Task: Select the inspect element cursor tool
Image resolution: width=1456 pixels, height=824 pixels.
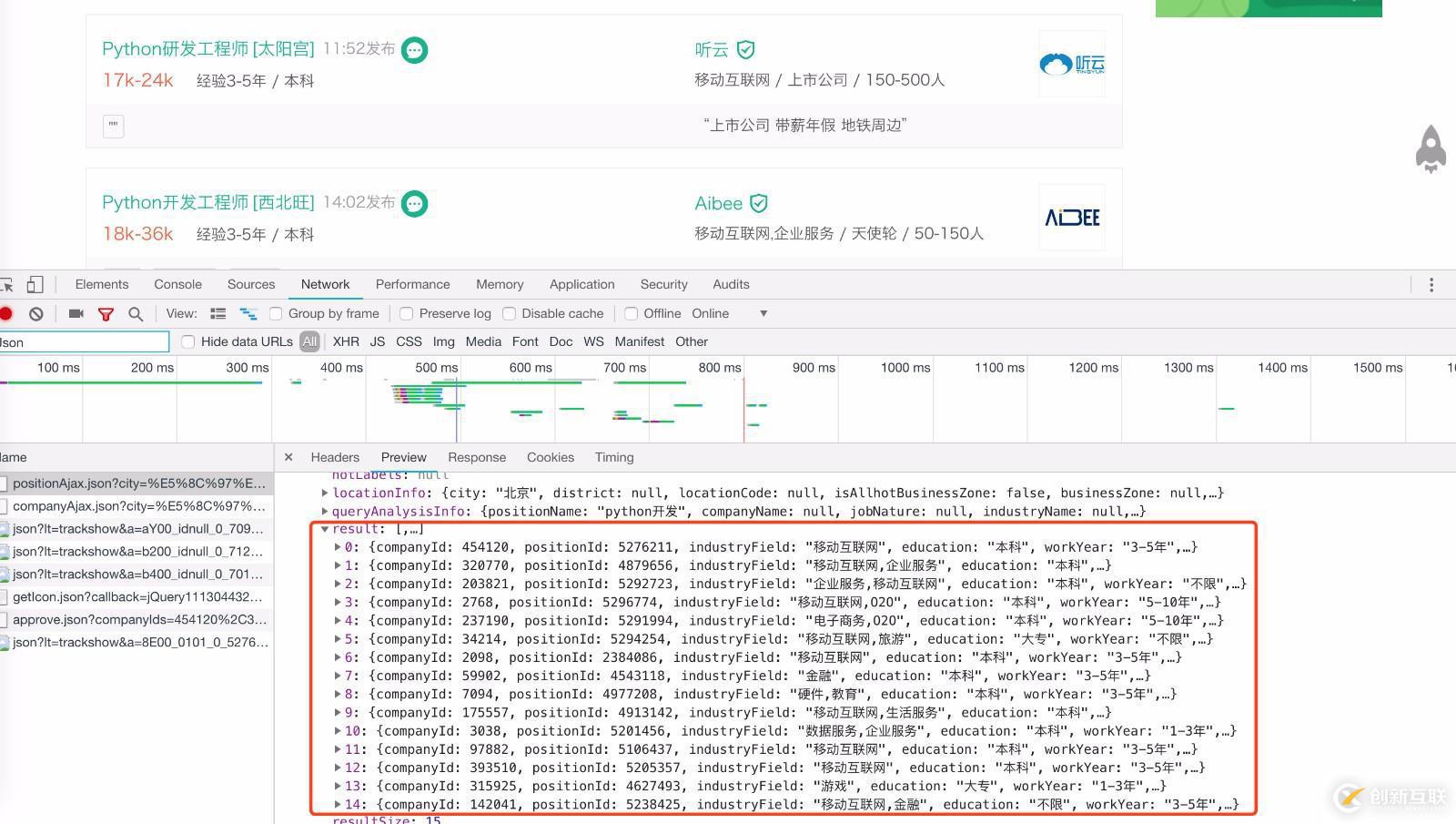Action: pyautogui.click(x=8, y=283)
